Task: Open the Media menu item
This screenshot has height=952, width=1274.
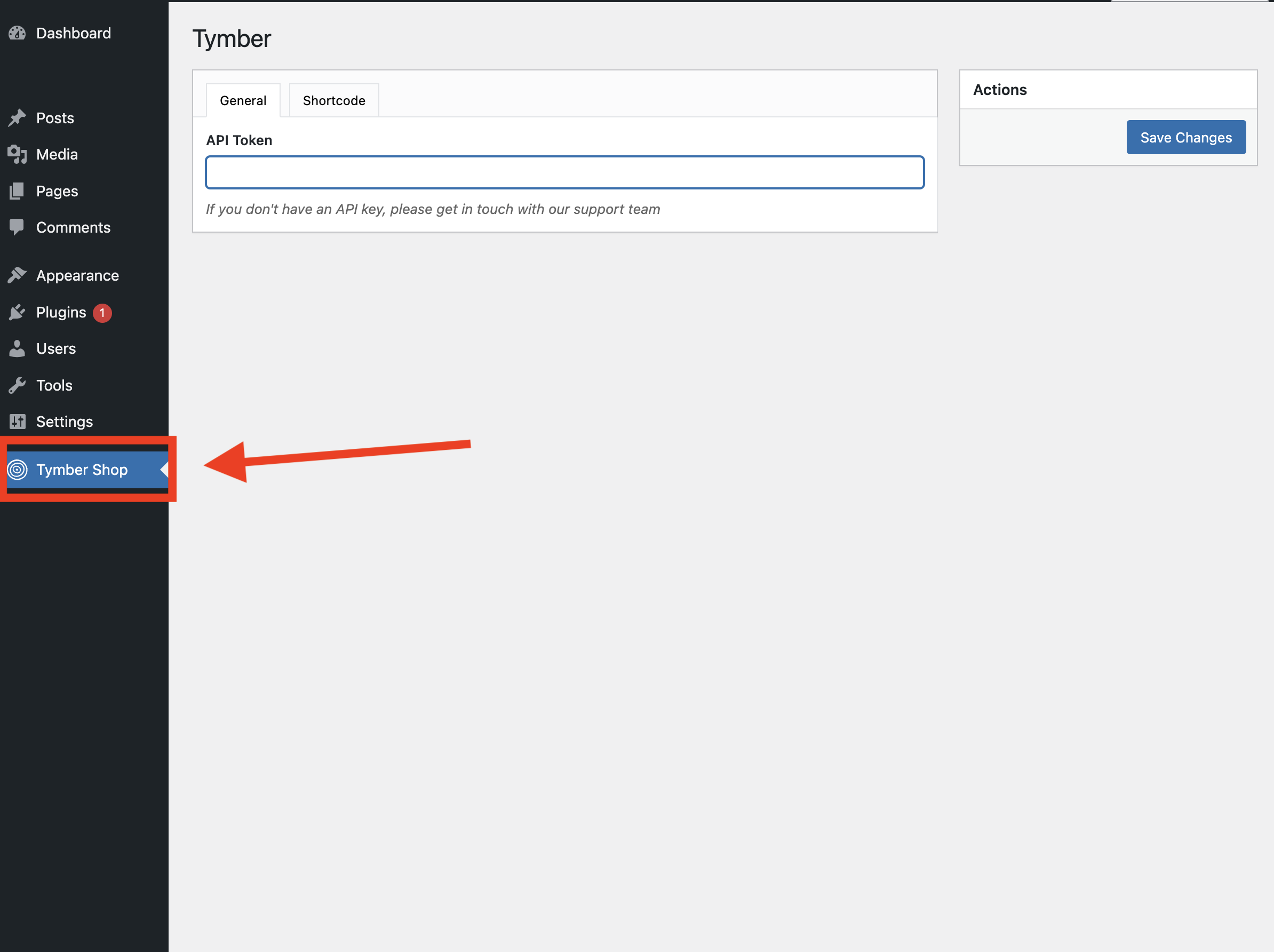Action: point(57,154)
